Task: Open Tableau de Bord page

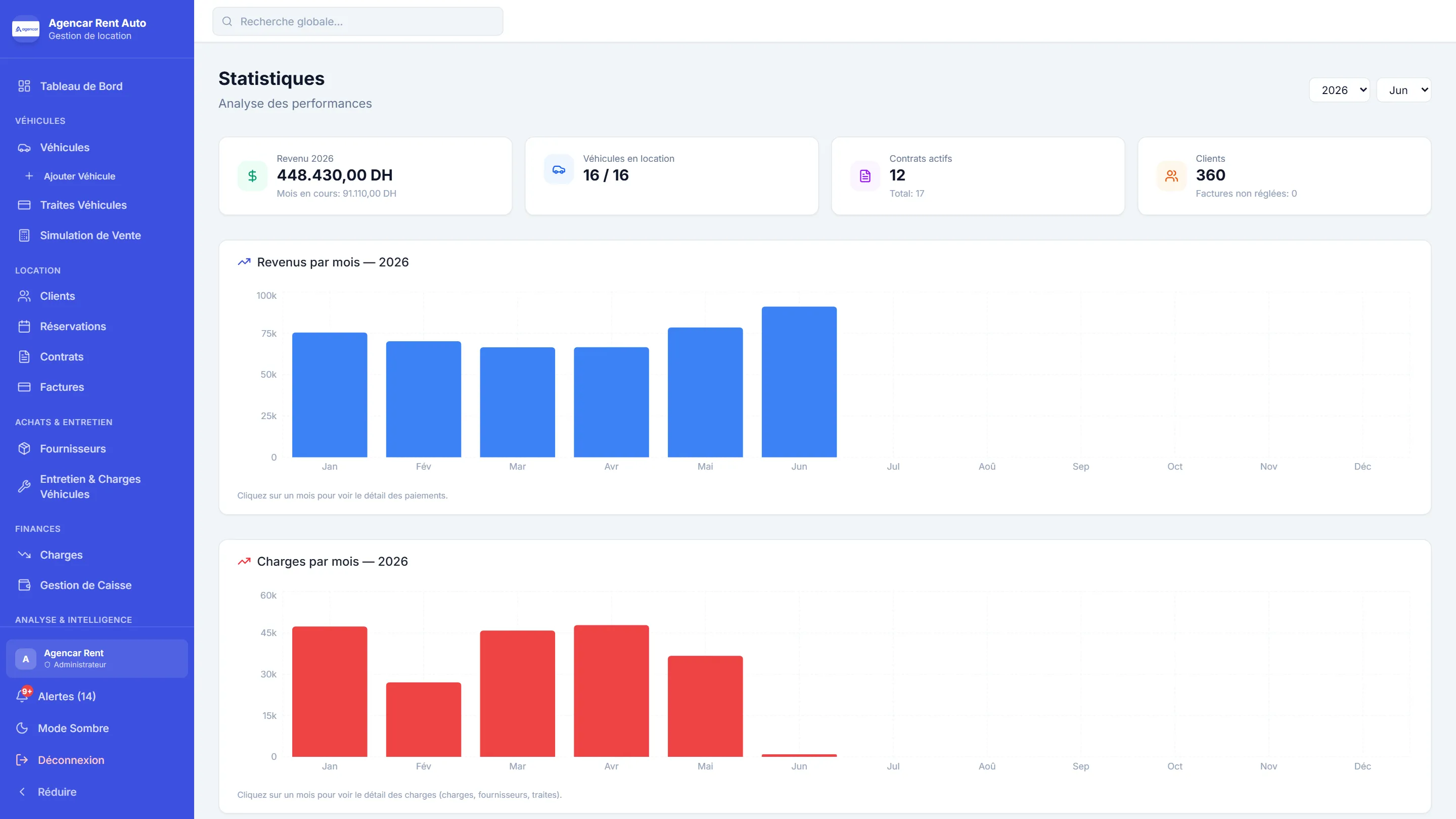Action: tap(97, 86)
